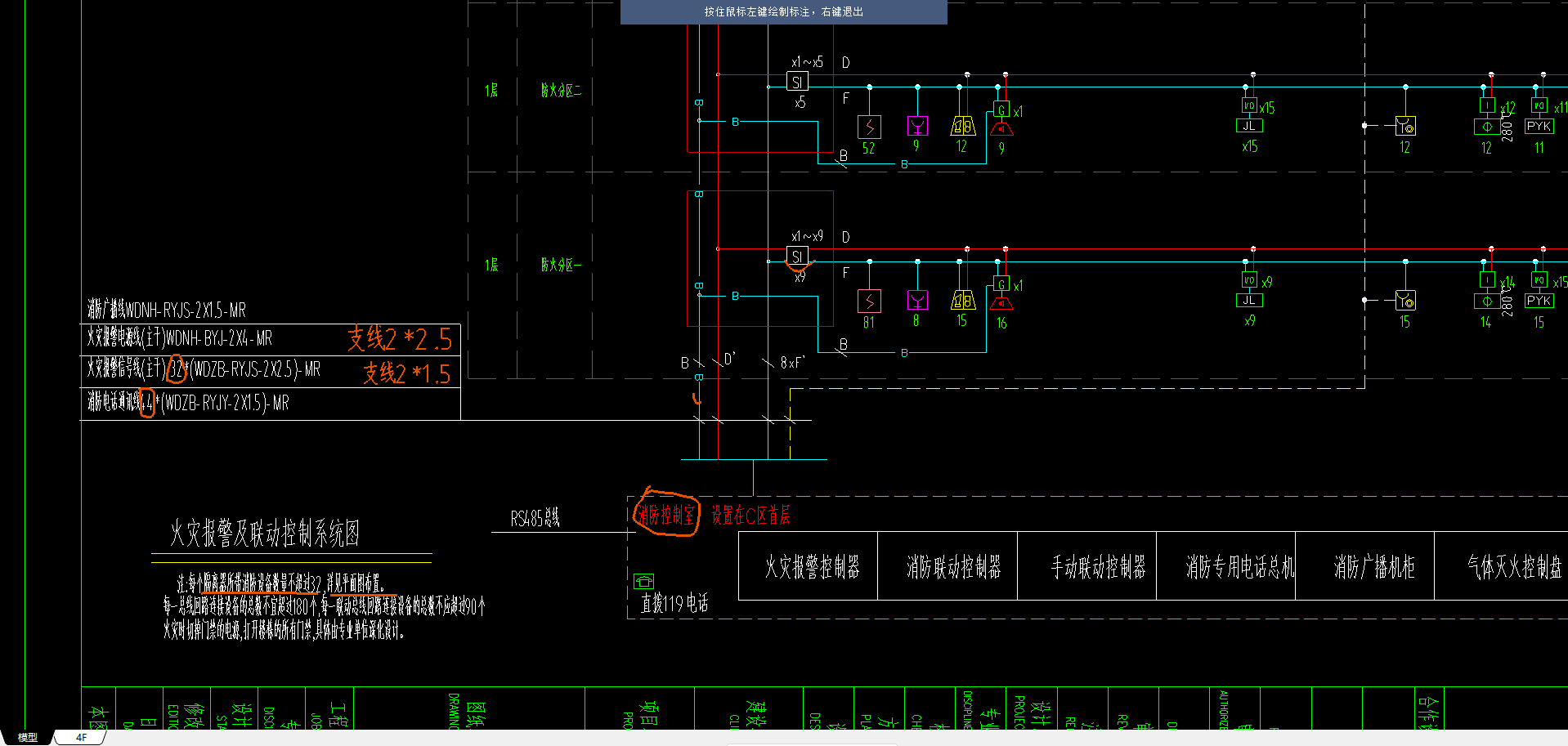Select the yellow alarm device symbol labeled 12
This screenshot has width=1568, height=746.
click(963, 126)
